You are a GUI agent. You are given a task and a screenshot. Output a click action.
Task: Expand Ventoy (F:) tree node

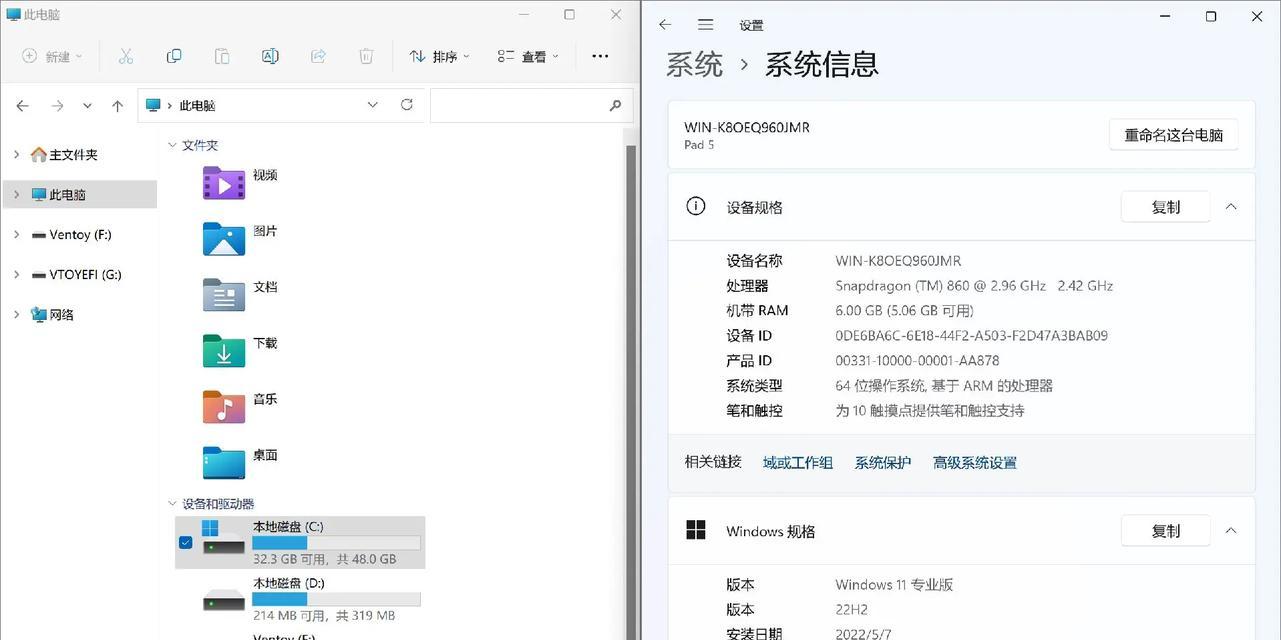tap(16, 234)
